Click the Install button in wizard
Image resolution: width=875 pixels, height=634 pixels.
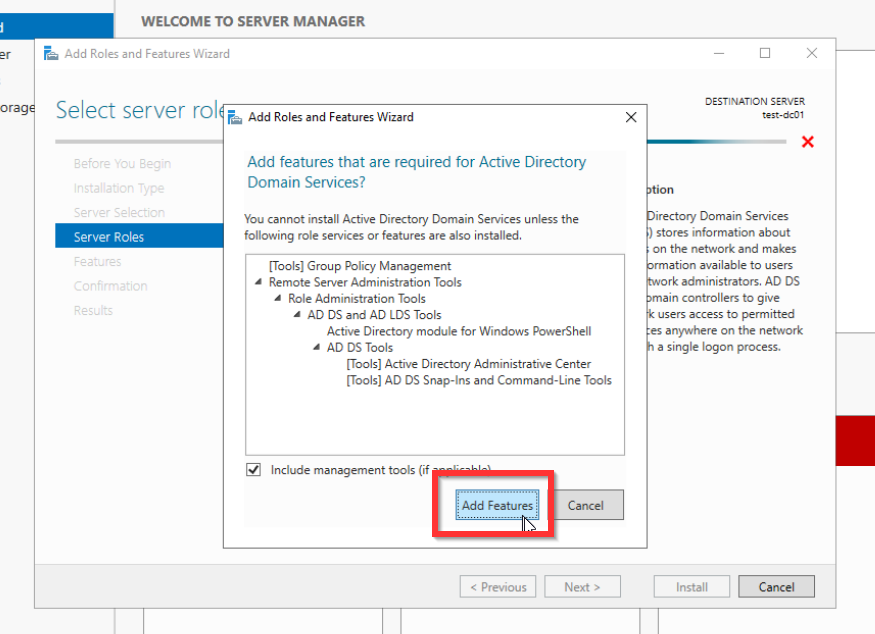(x=691, y=587)
